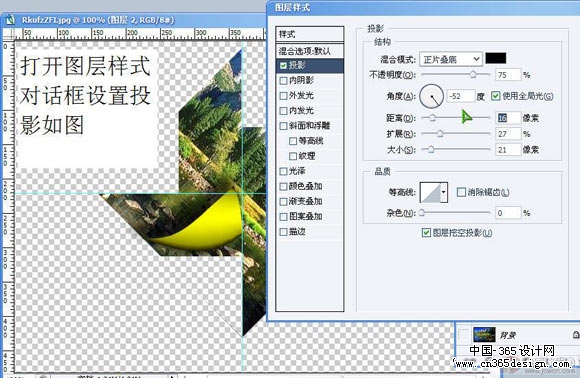
Task: Open the 混合模式 blend mode dropdown
Action: click(451, 59)
